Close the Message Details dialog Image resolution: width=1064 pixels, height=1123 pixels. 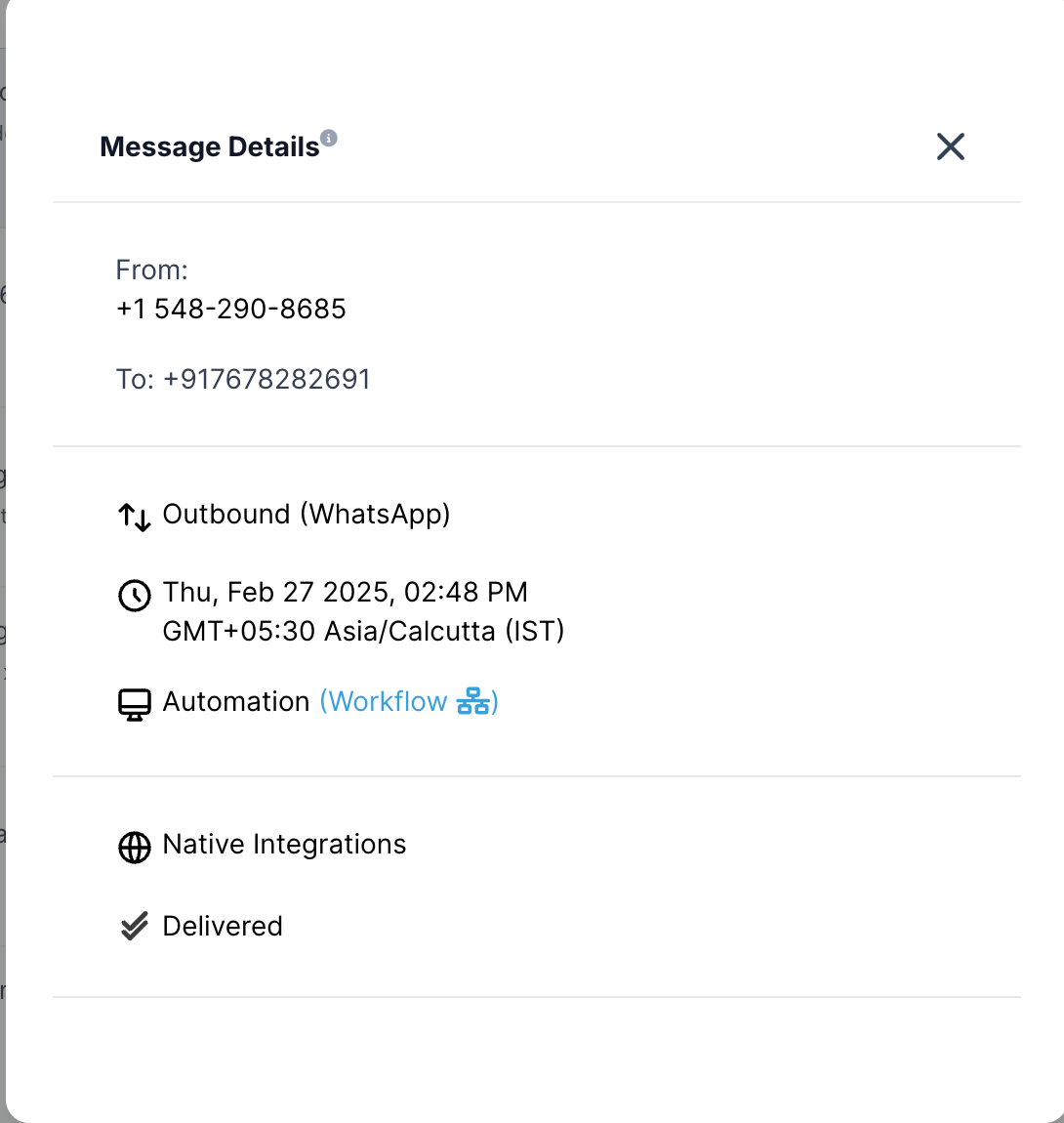950,146
